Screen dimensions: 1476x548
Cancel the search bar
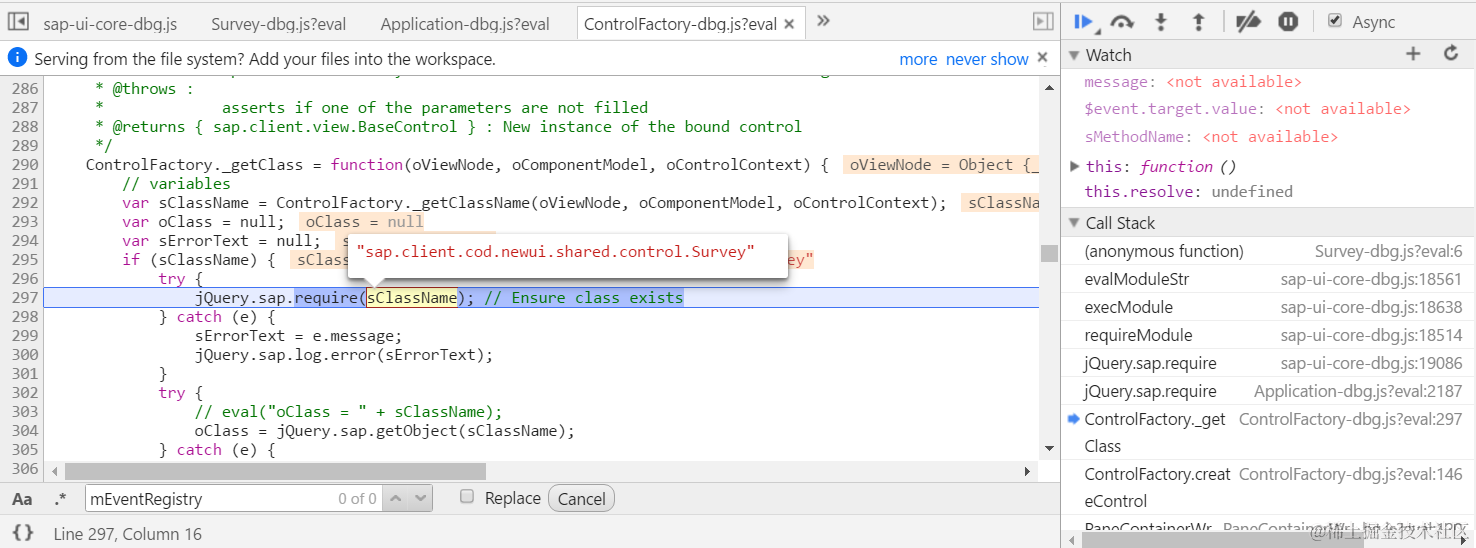coord(582,498)
